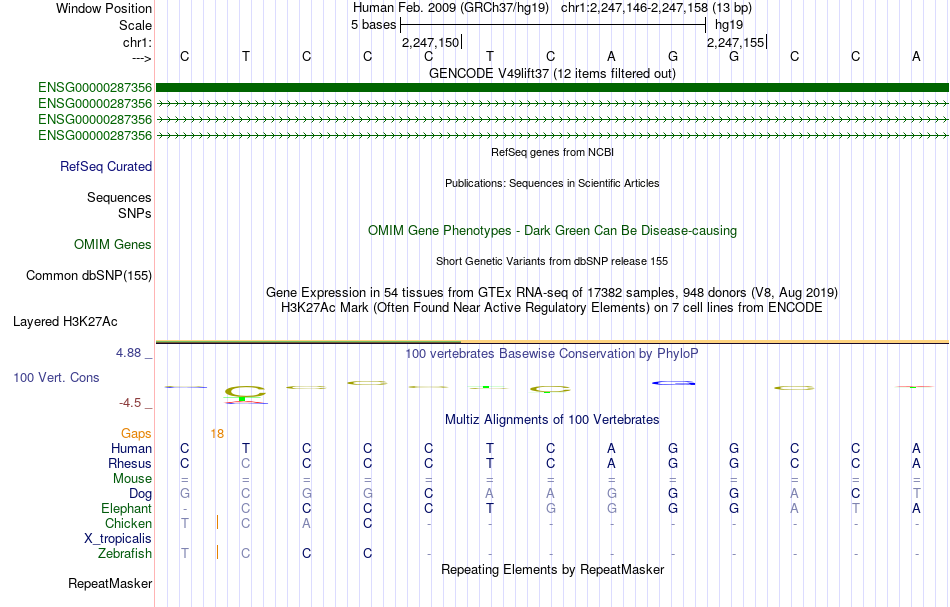Open H3K27Ac Mark ENCODE track title
Screen dimensions: 950x607
pos(552,308)
